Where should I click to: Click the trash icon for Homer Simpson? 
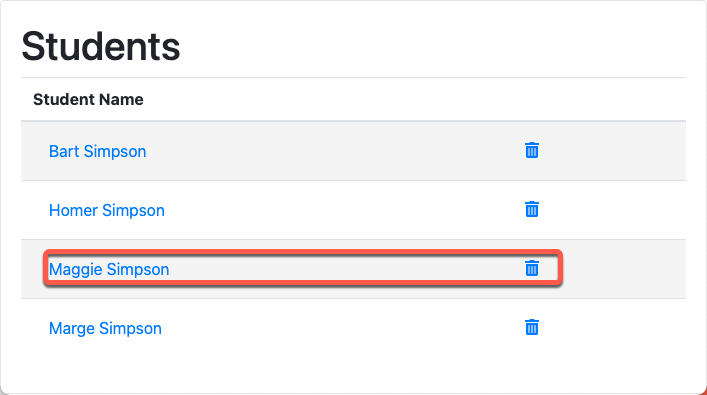pos(532,209)
